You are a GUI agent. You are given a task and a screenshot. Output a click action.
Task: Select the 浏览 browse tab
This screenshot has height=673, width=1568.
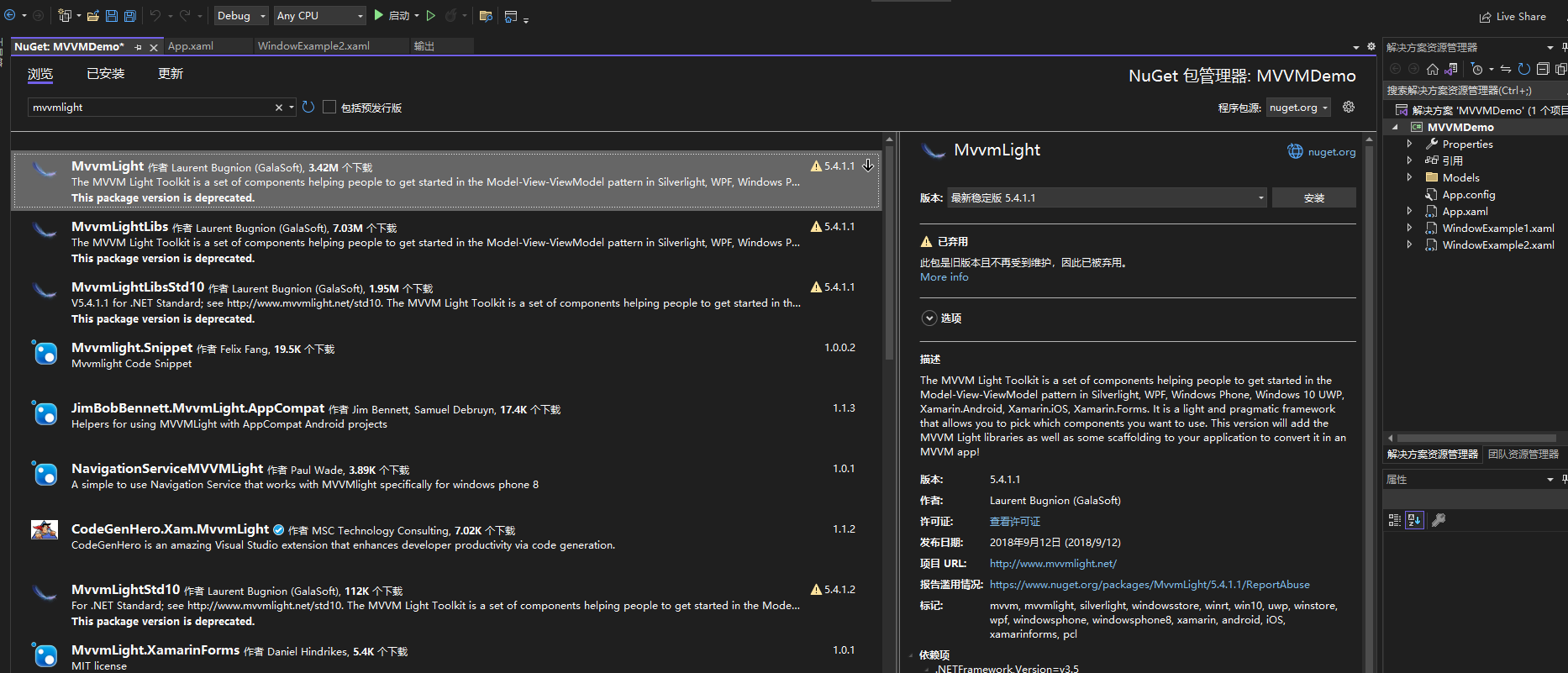point(39,74)
